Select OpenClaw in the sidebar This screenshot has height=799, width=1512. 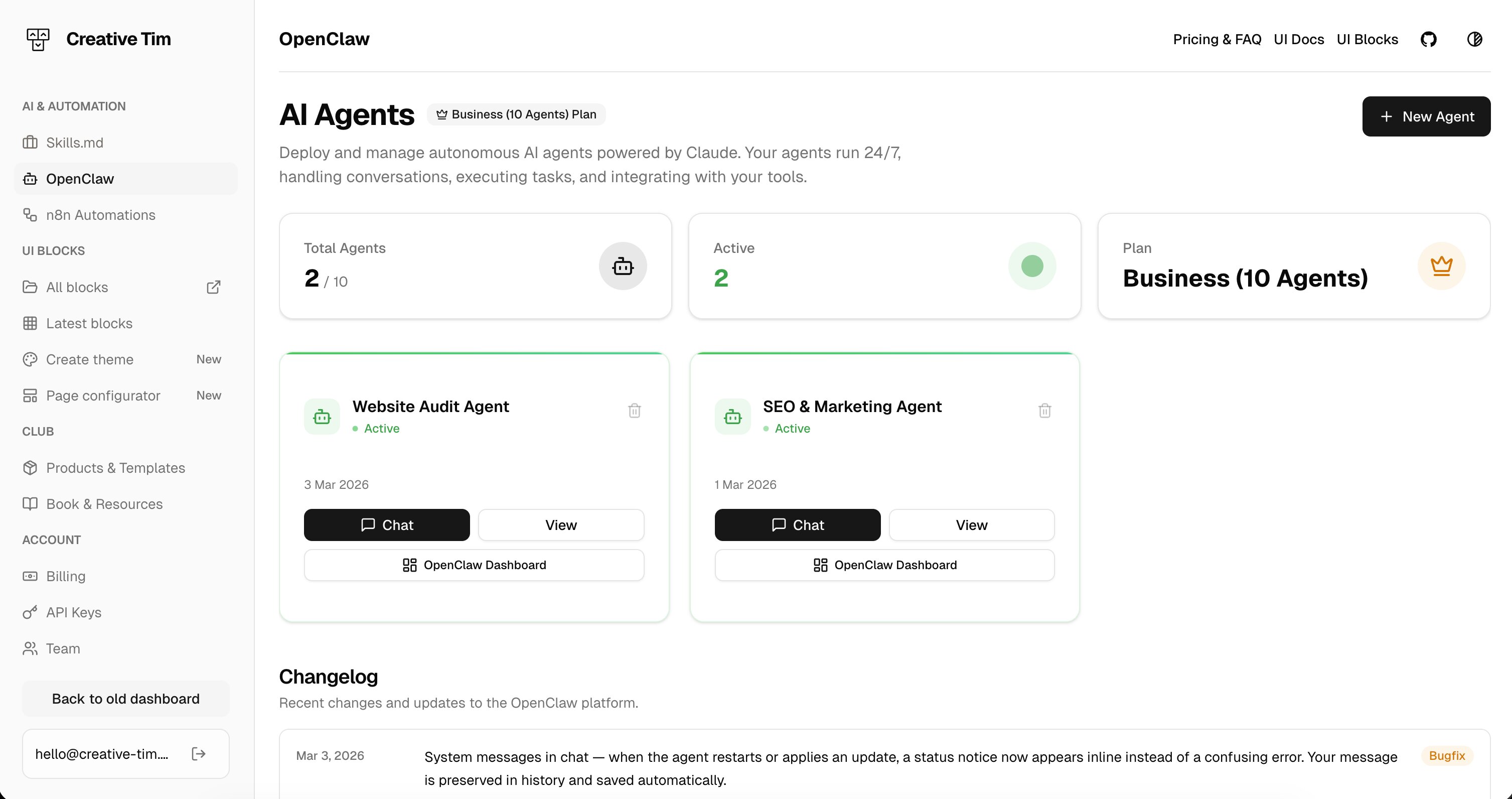click(125, 179)
